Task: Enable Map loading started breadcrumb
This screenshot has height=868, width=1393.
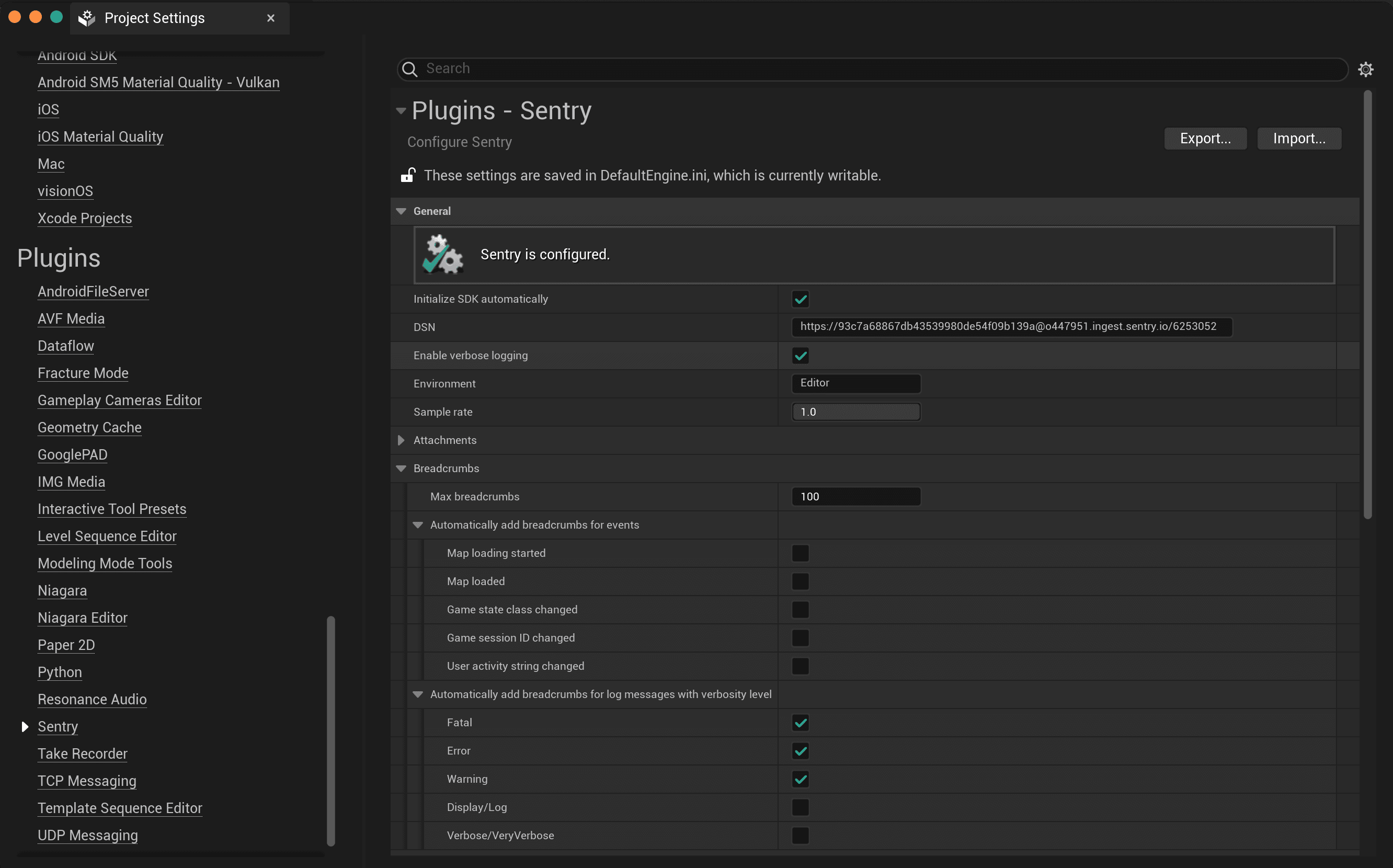Action: [800, 553]
